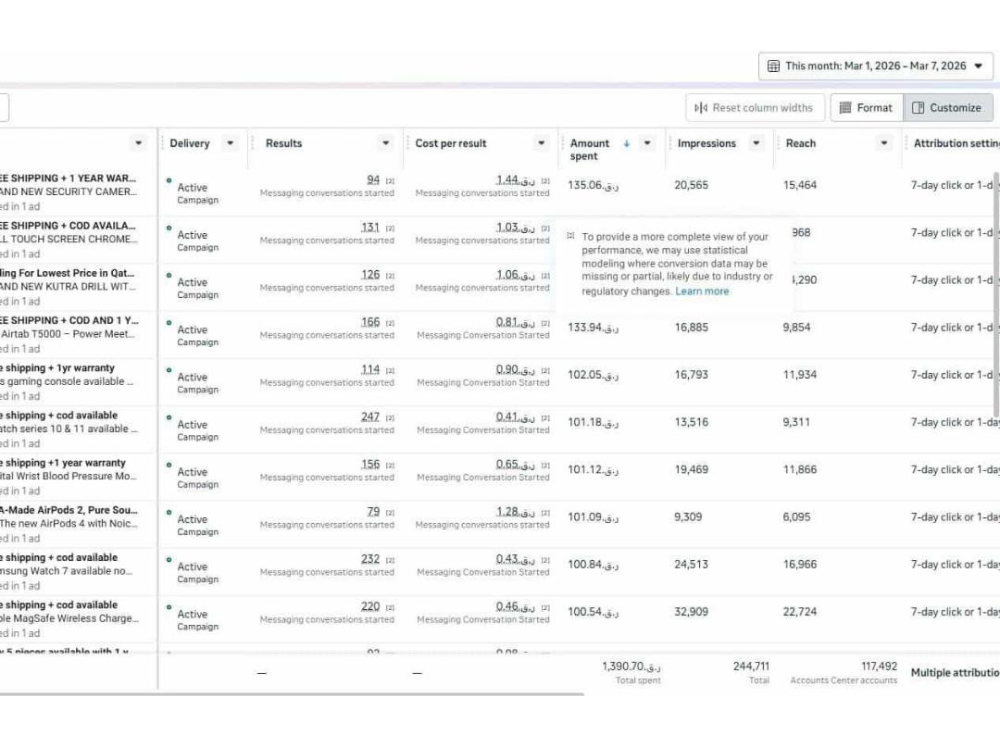1000x750 pixels.
Task: Click the info icon in statistical modeling tooltip
Action: 570,236
